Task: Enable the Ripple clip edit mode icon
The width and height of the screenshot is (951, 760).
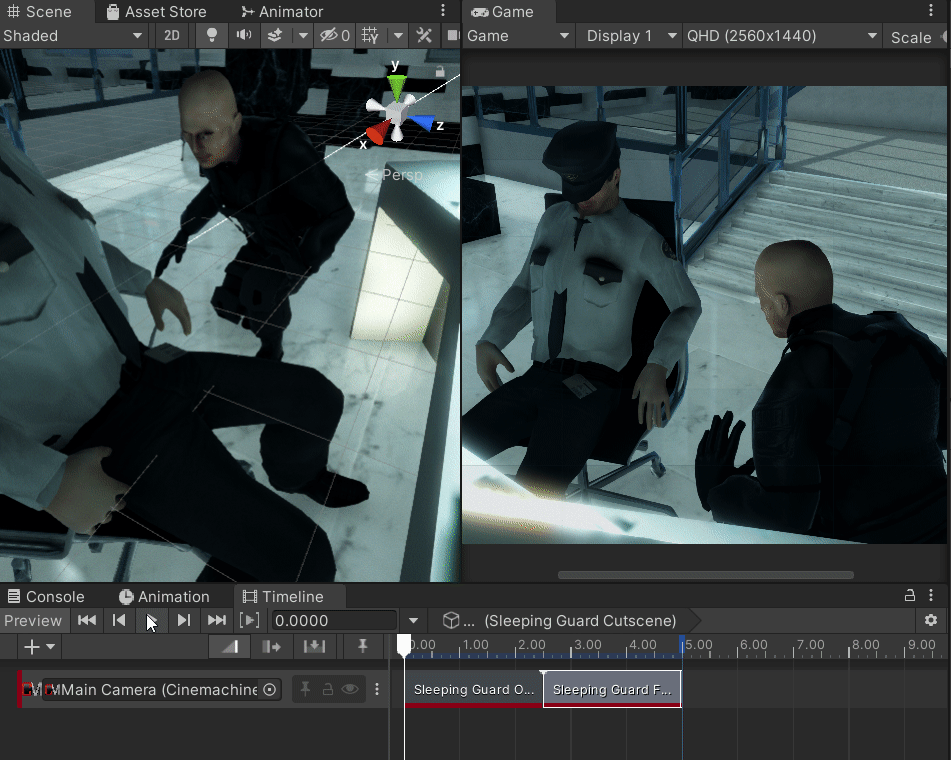Action: 272,647
